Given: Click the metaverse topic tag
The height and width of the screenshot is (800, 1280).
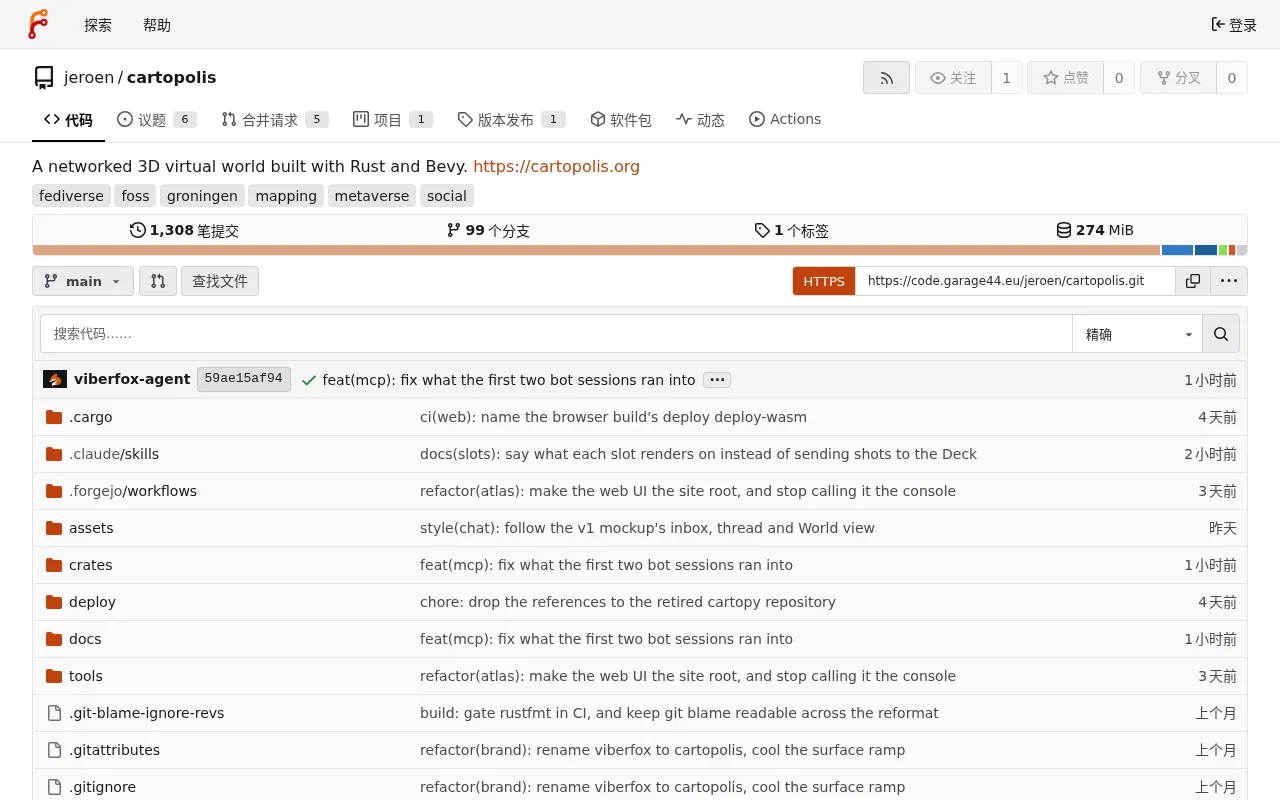Looking at the screenshot, I should point(372,196).
